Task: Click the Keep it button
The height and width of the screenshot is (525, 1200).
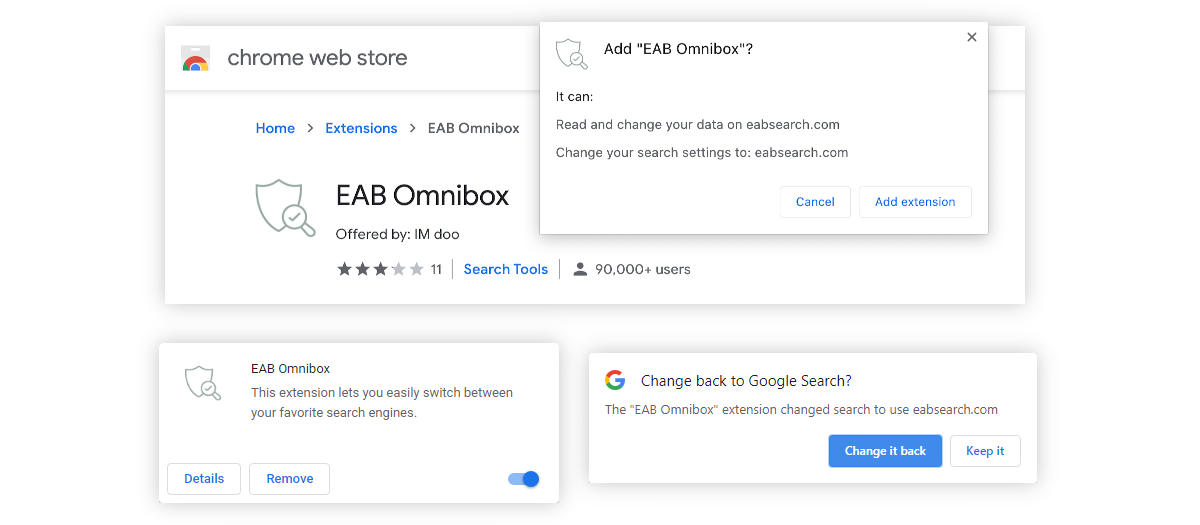Action: (x=985, y=451)
